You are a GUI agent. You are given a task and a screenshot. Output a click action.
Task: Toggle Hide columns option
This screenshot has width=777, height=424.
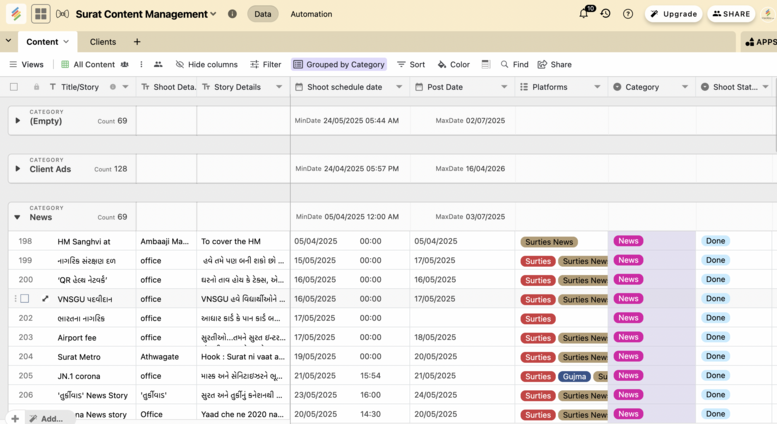pyautogui.click(x=206, y=64)
